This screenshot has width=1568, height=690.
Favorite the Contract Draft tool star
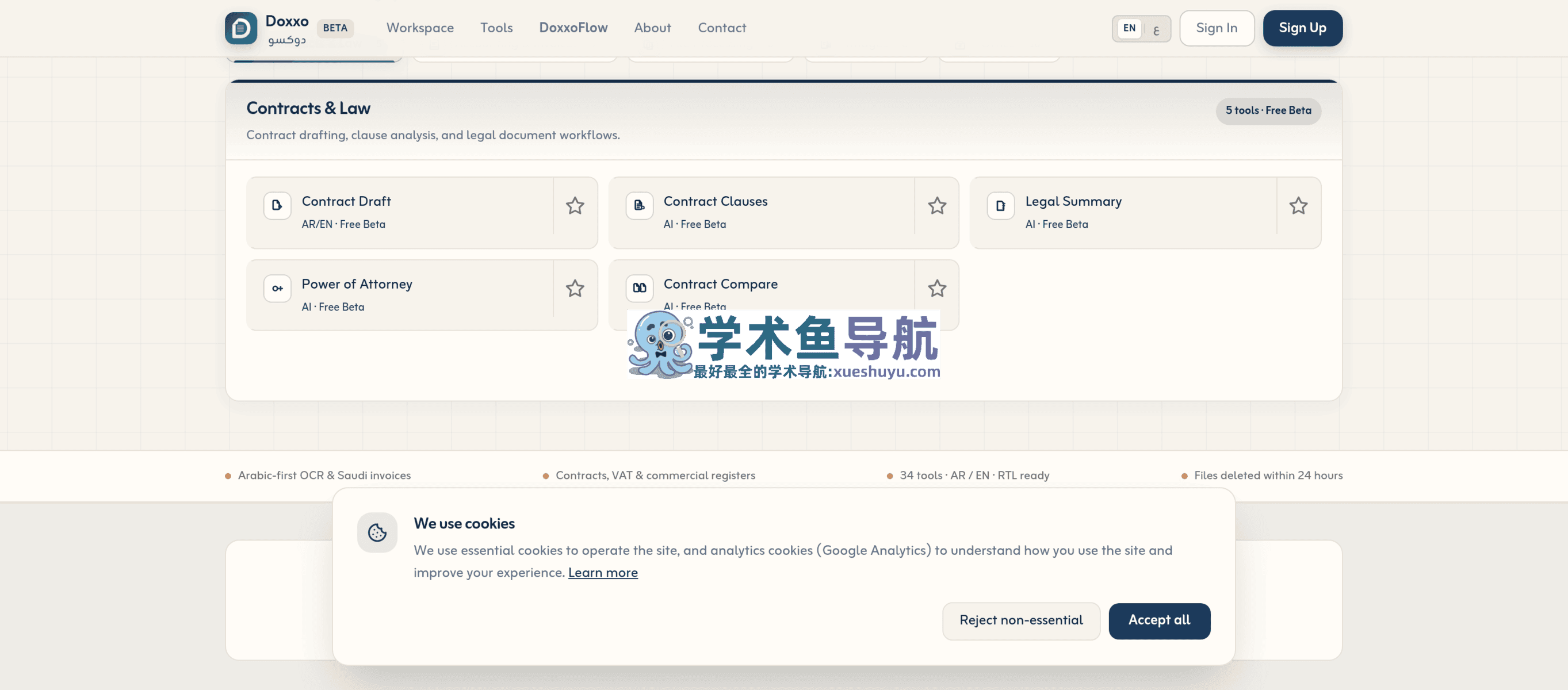click(x=575, y=206)
